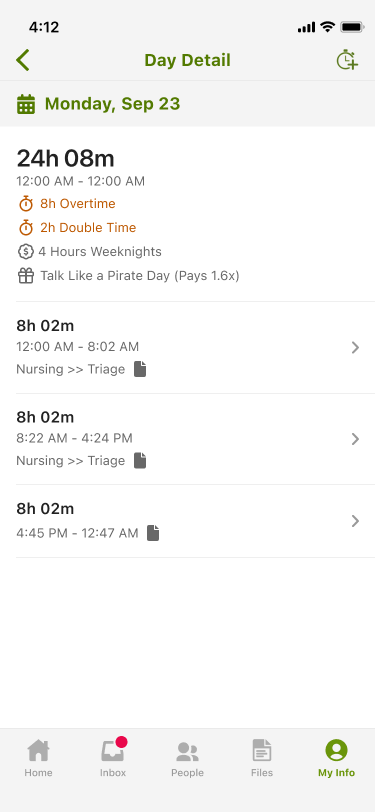Tap the holiday gift icon
Image resolution: width=375 pixels, height=812 pixels.
(26, 276)
